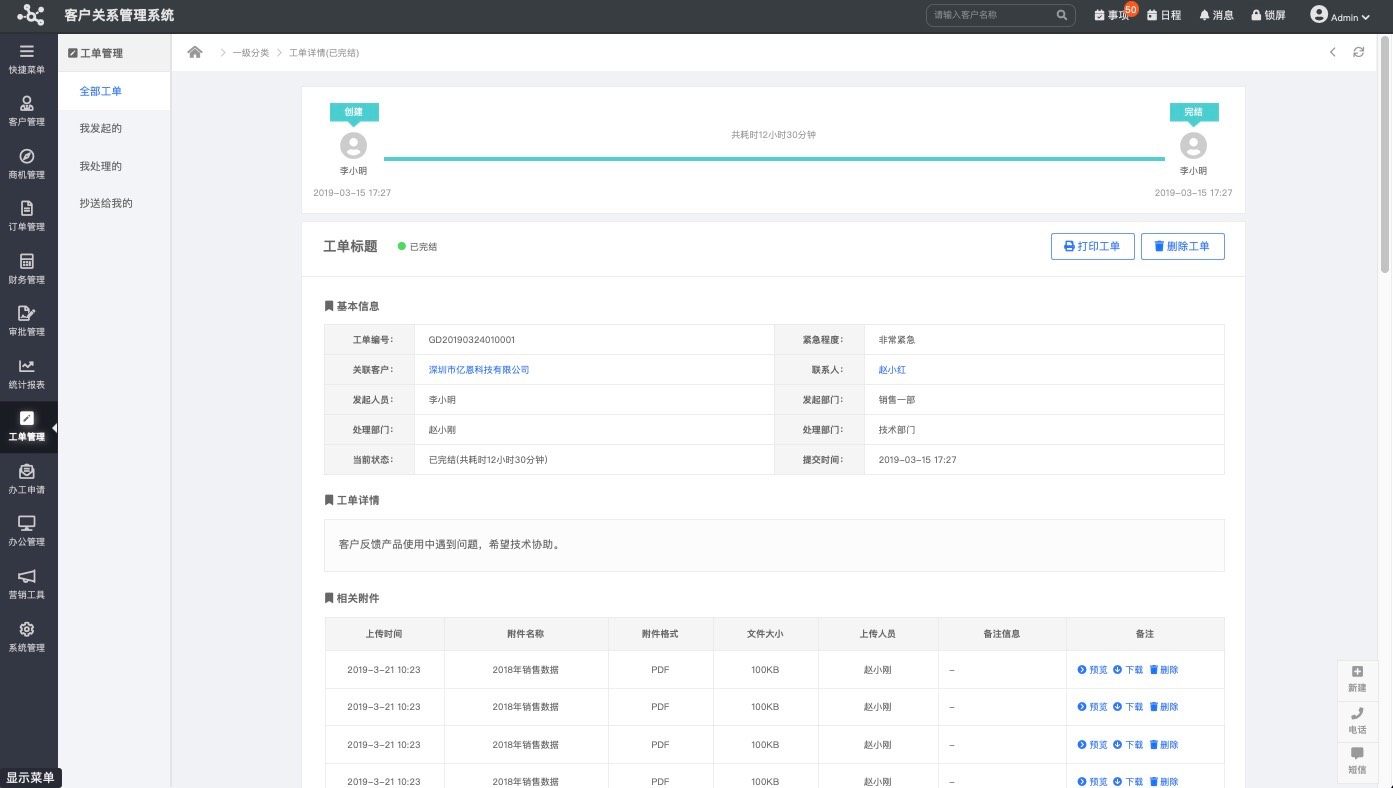
Task: Click the back arrow icon near refresh
Action: (1332, 52)
